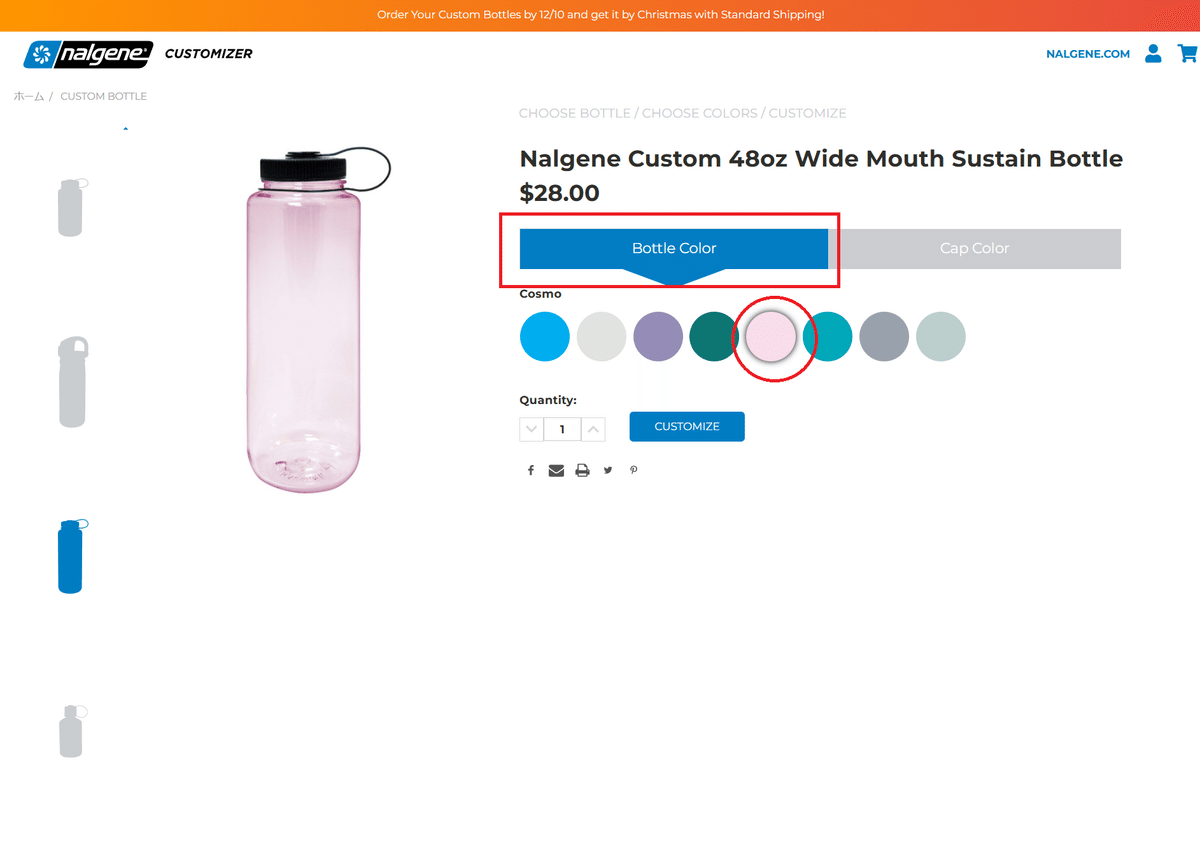Open the NALGENE.COM link

coord(1087,54)
